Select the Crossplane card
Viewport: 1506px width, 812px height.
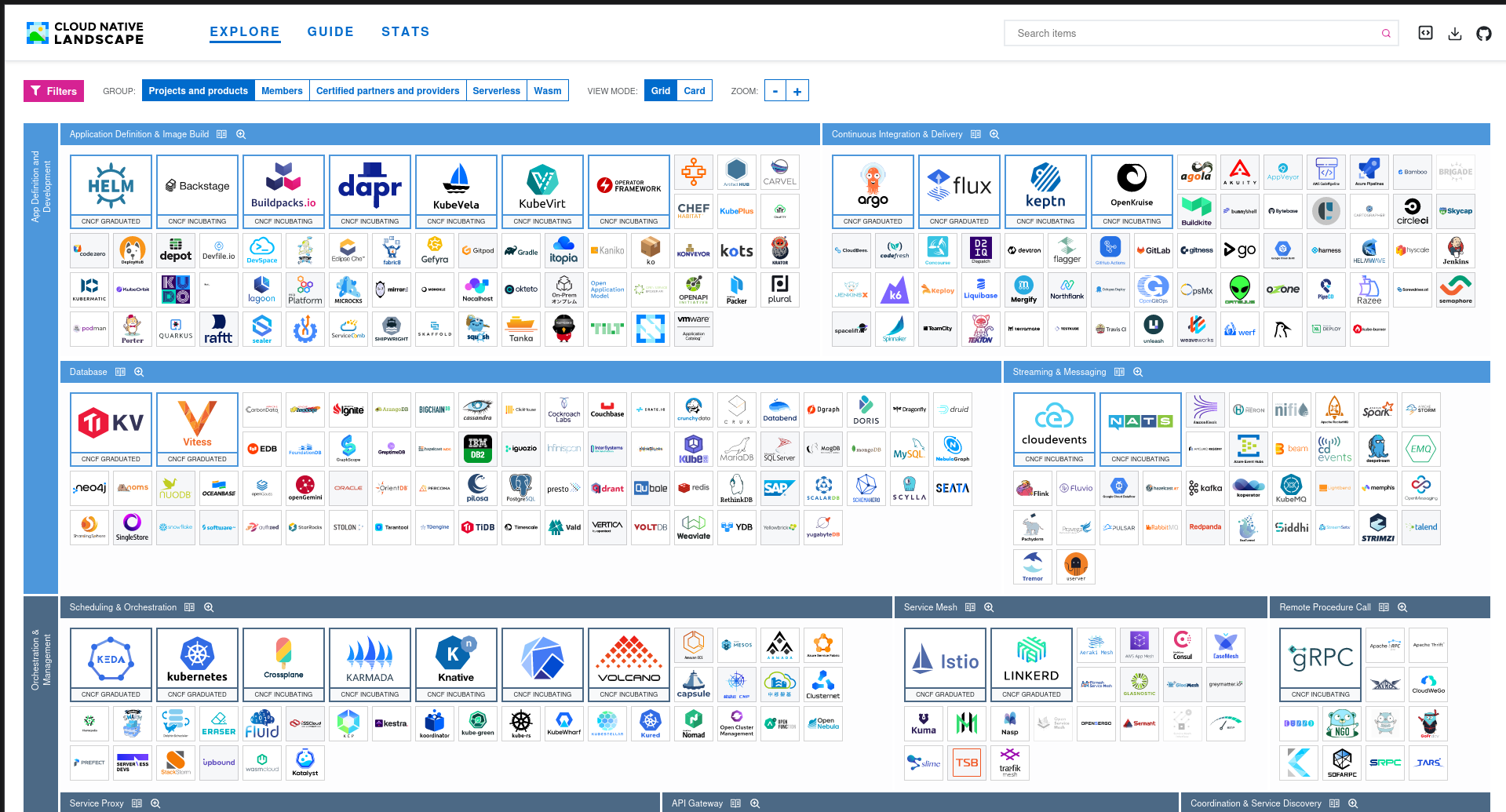coord(283,665)
